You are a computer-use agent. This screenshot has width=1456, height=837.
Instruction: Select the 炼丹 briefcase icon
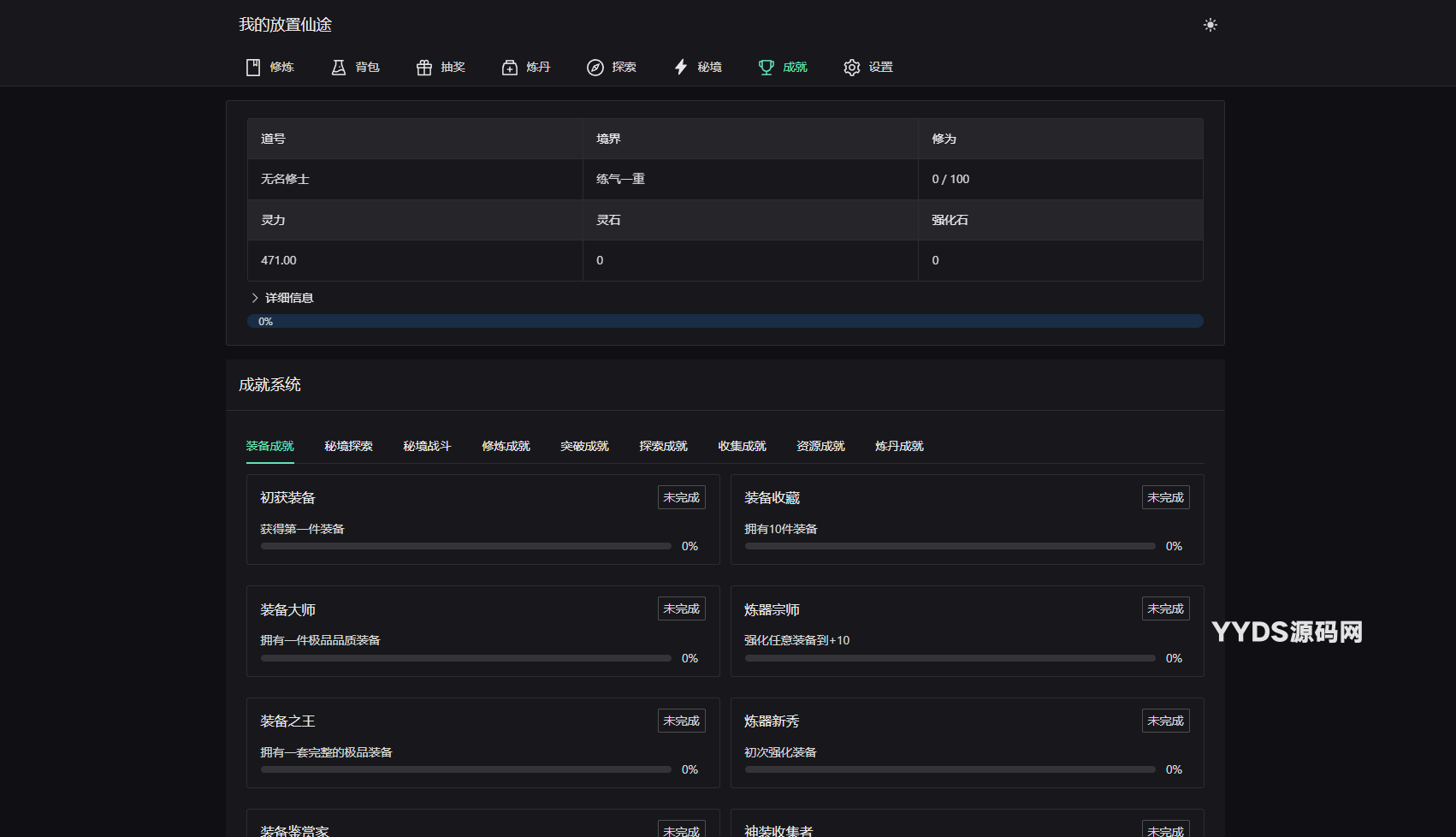pyautogui.click(x=510, y=68)
